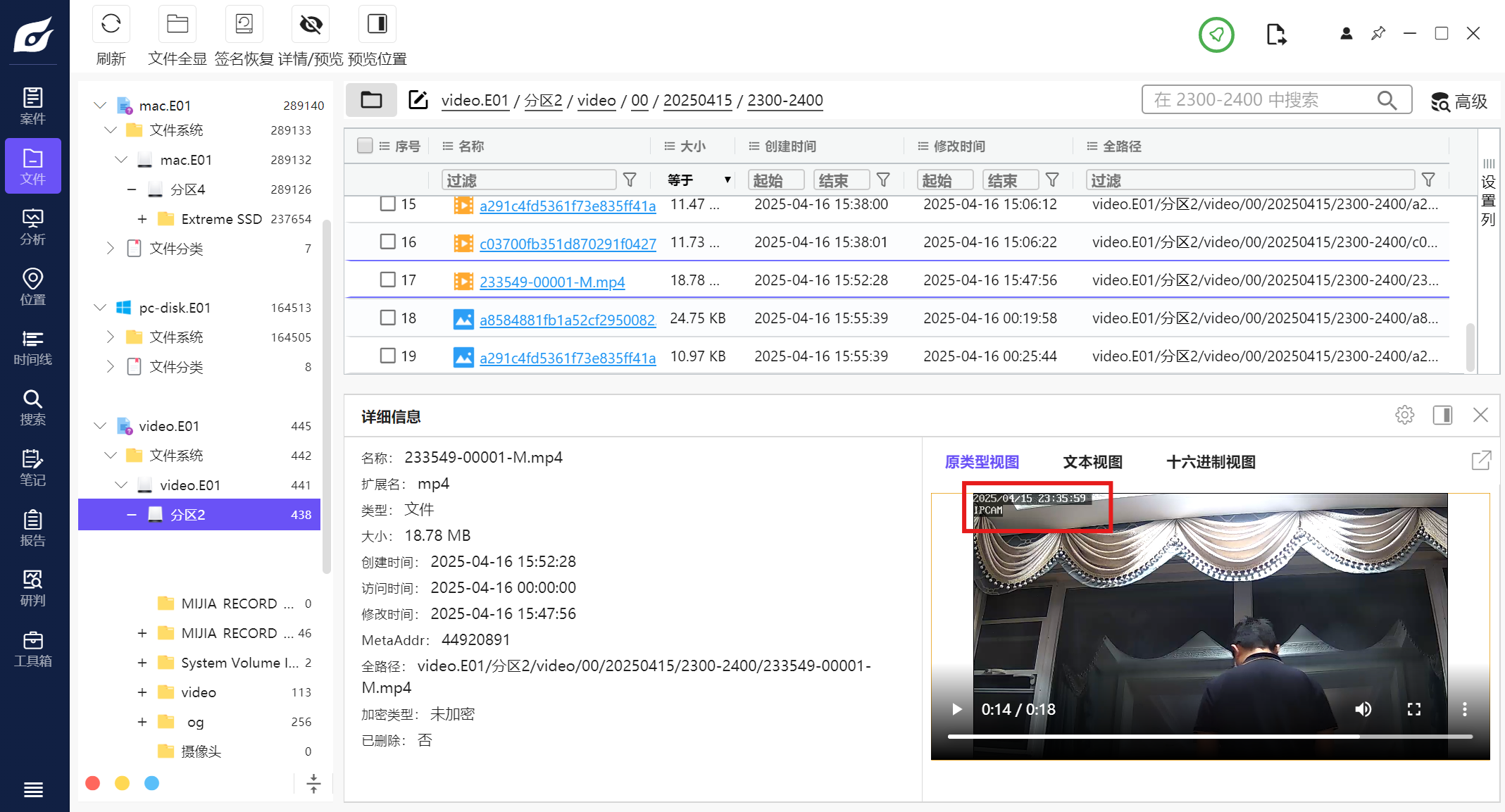Open file 233549-00001-M.mp4 link

pyautogui.click(x=552, y=282)
